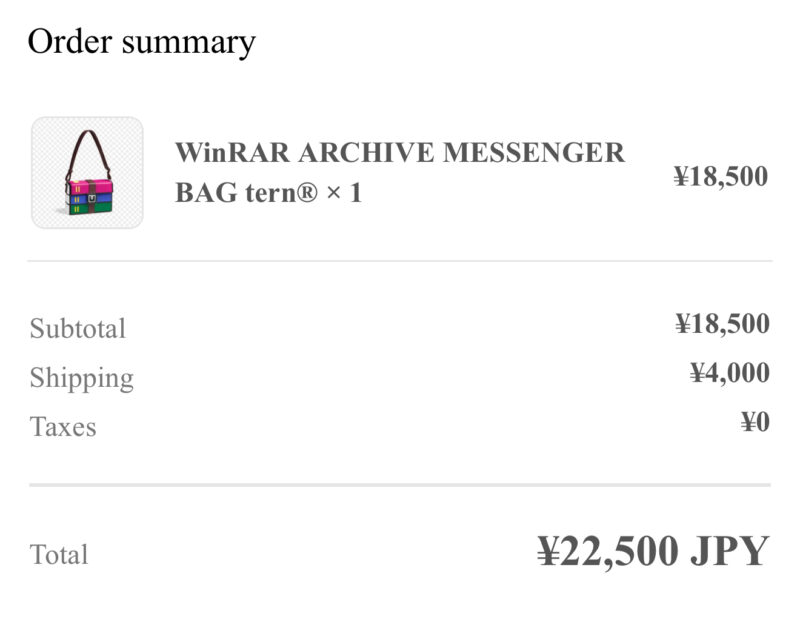Viewport: 800px width, 636px height.
Task: Click the bag strap in the product image
Action: (x=88, y=153)
